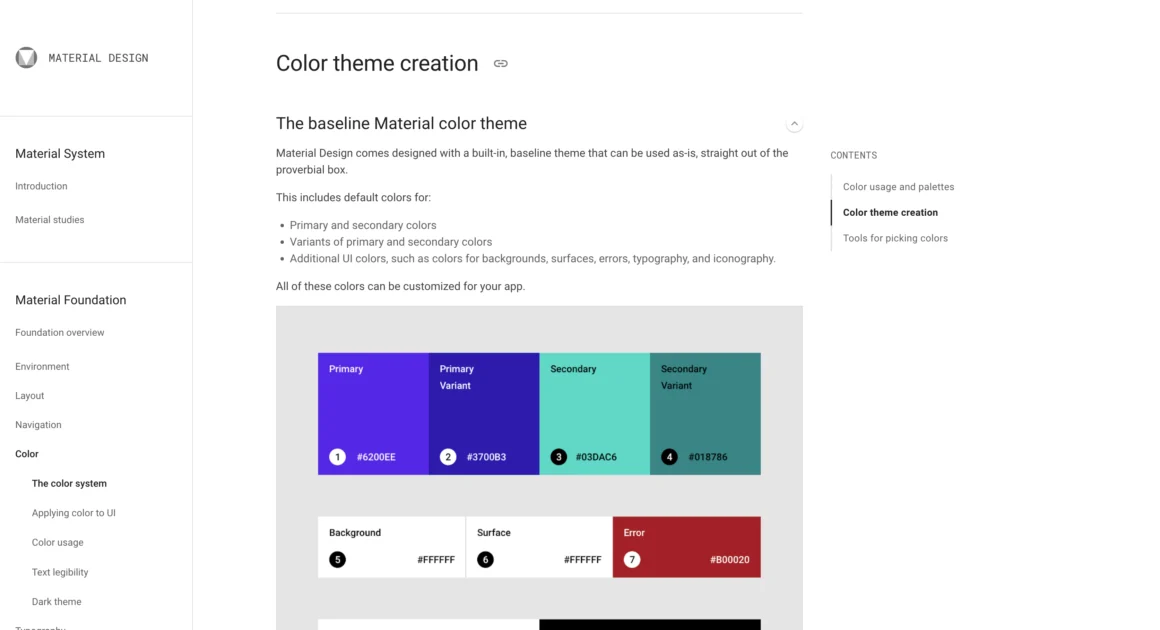Open Dark theme sidebar page
Image resolution: width=1160 pixels, height=630 pixels.
[x=56, y=602]
